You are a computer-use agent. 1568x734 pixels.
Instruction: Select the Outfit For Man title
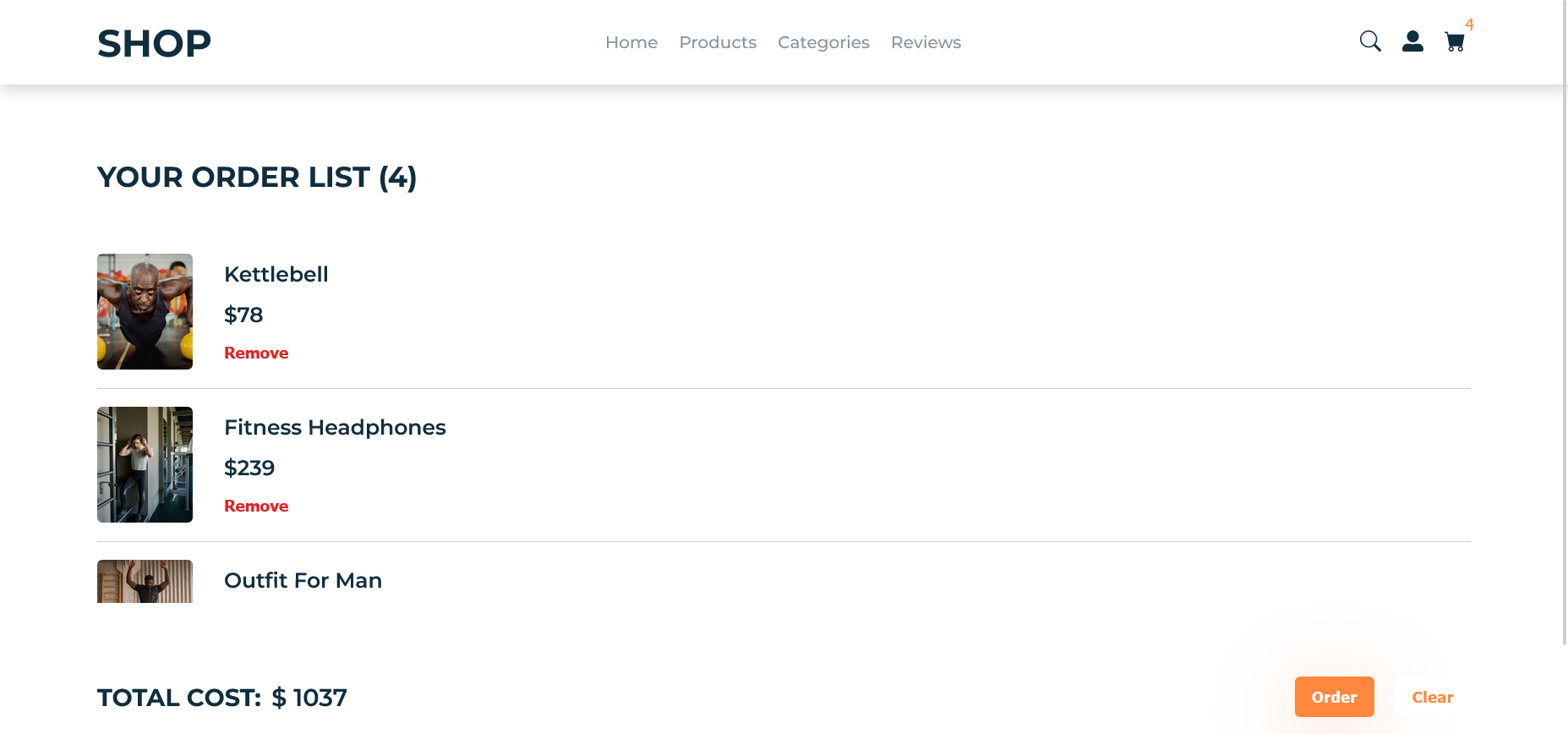[x=303, y=580]
